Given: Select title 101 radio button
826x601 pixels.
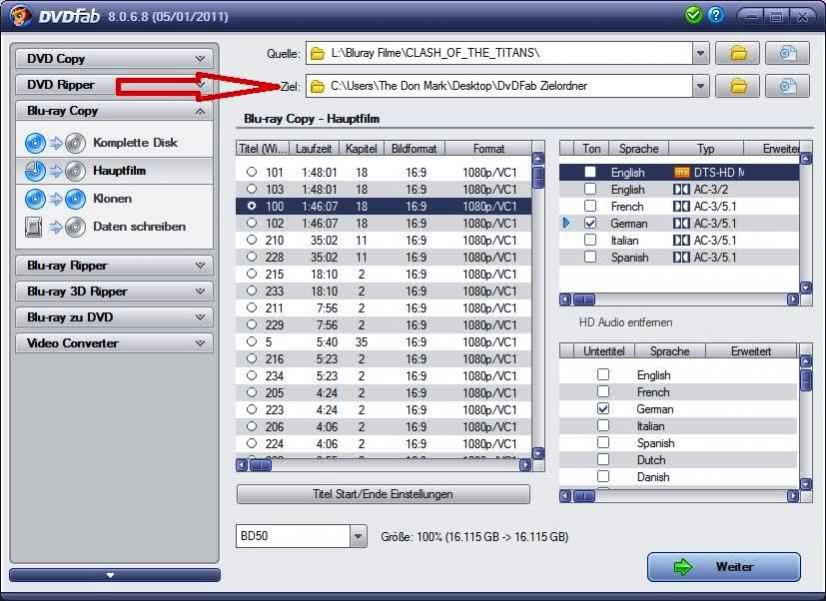Looking at the screenshot, I should (252, 172).
